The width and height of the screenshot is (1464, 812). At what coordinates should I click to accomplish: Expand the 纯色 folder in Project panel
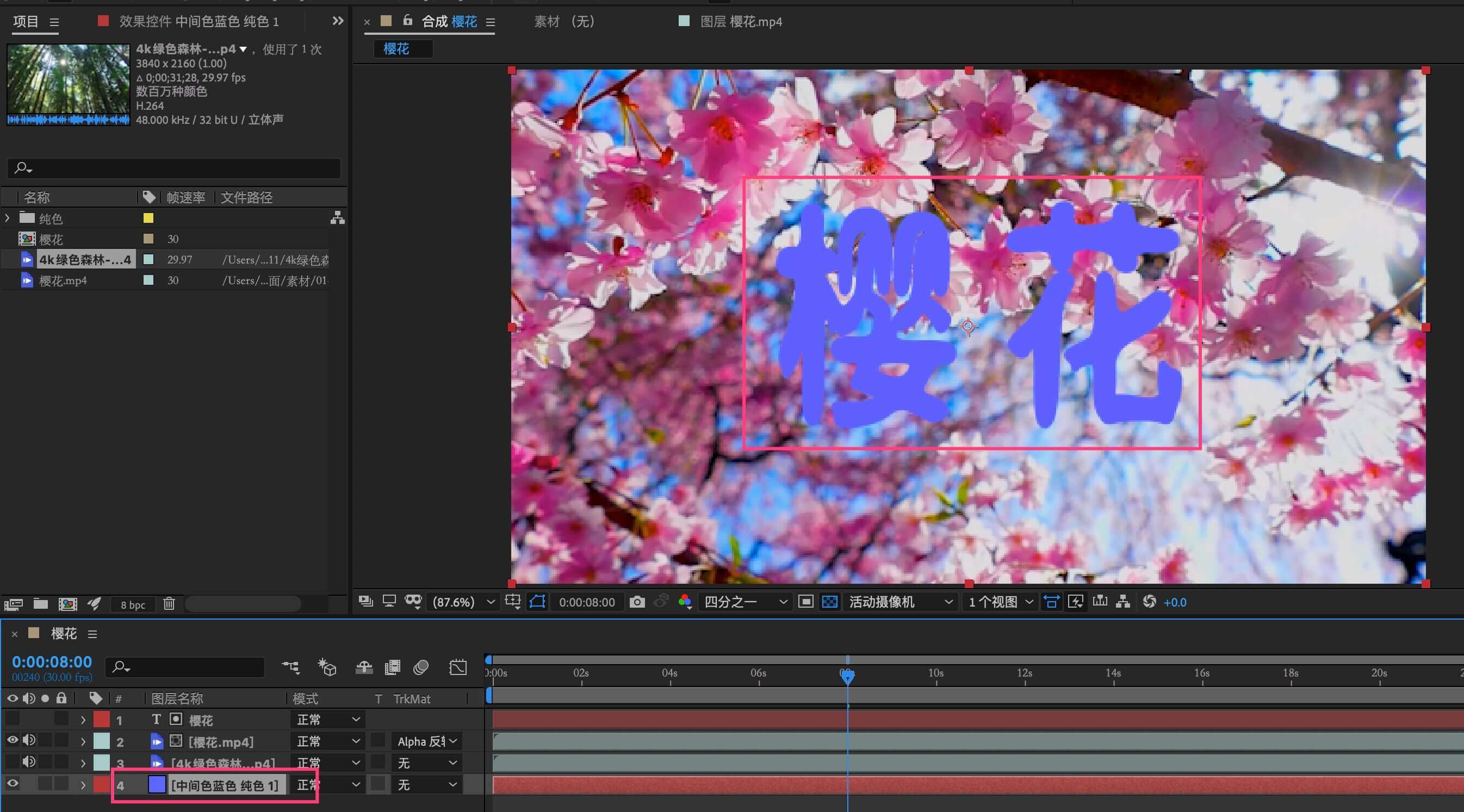point(8,218)
